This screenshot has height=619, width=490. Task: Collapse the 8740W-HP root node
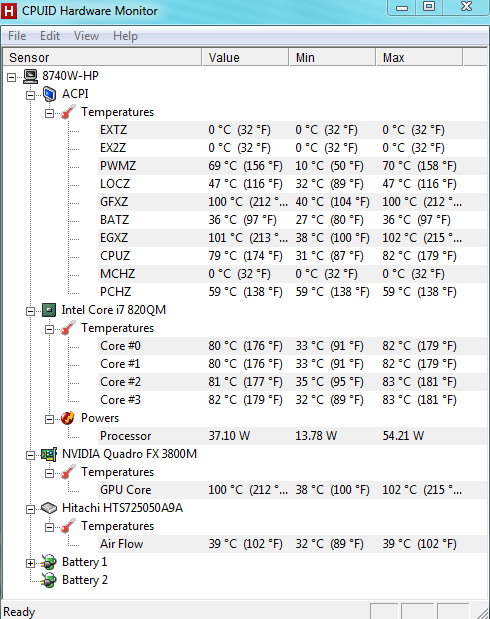coord(11,77)
